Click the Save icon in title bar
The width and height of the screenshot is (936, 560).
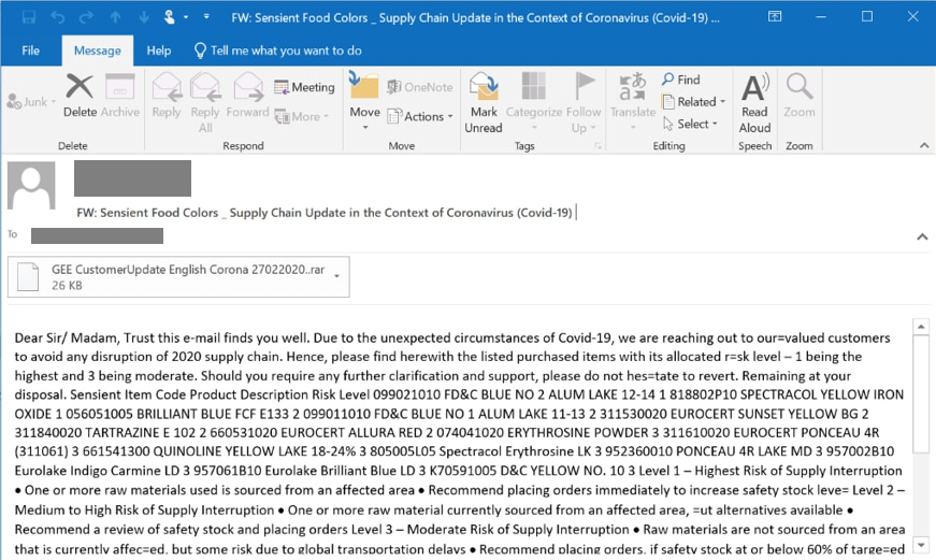point(28,17)
